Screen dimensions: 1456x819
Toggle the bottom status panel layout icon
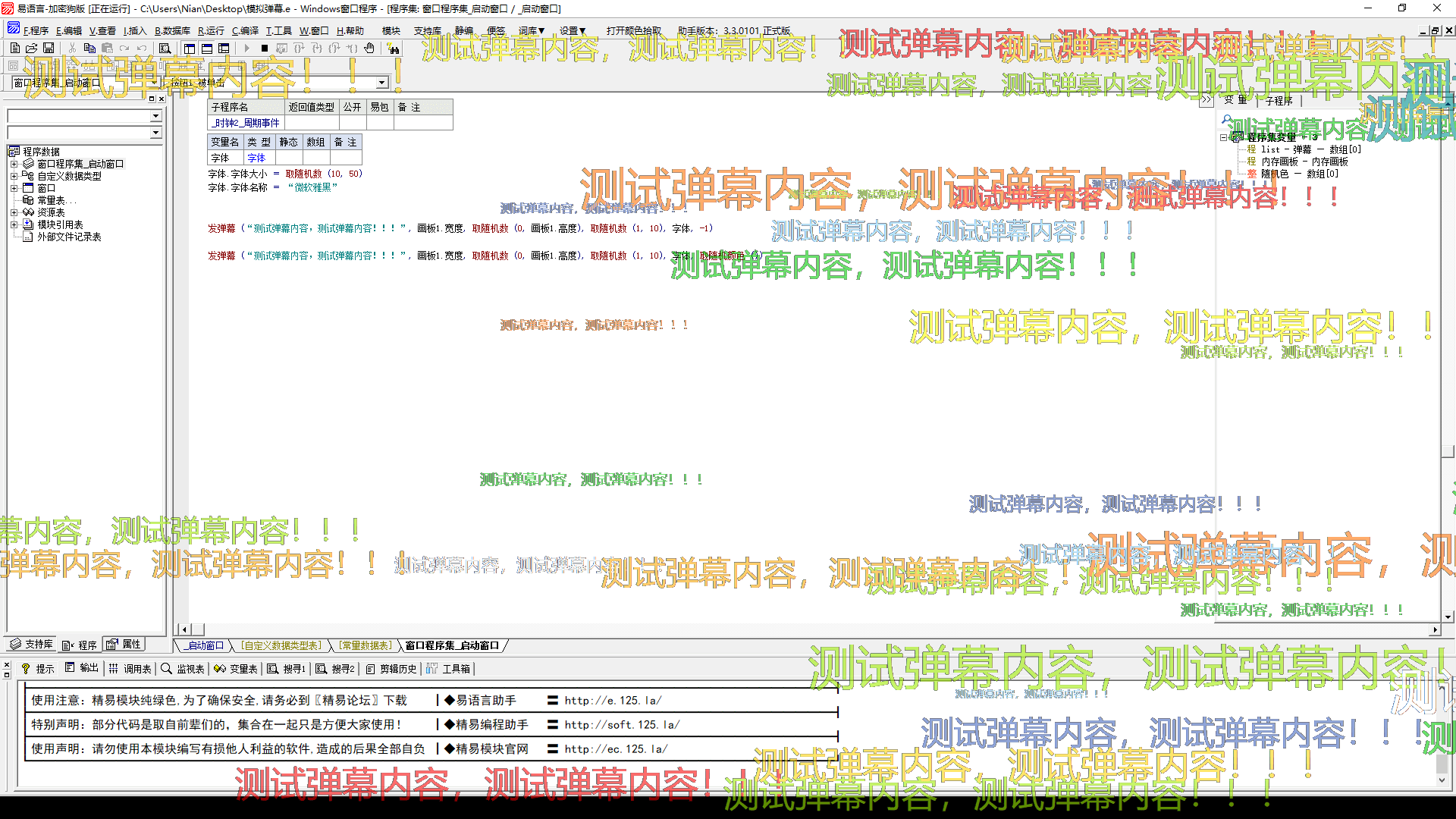[207, 48]
